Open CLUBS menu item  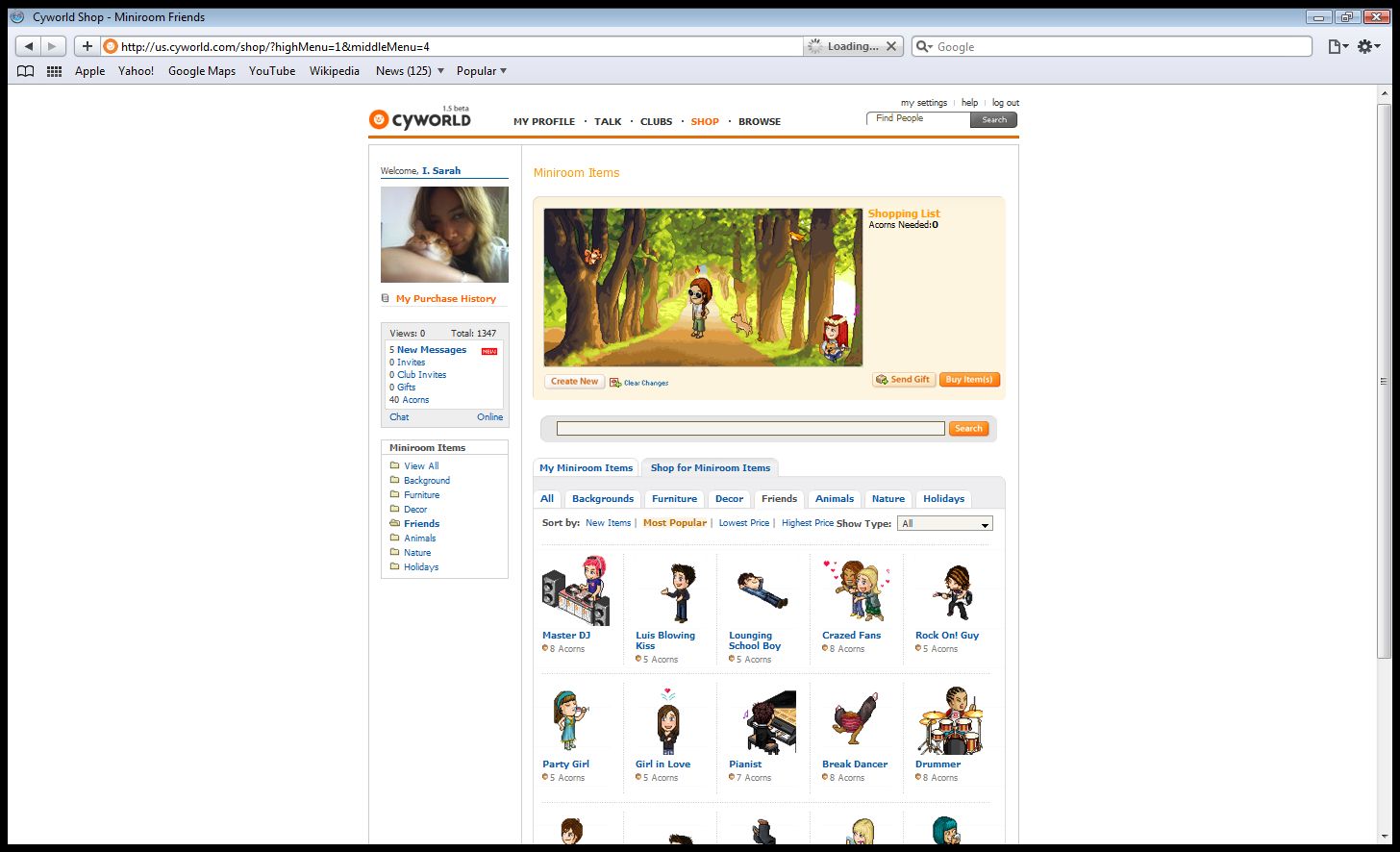tap(657, 122)
